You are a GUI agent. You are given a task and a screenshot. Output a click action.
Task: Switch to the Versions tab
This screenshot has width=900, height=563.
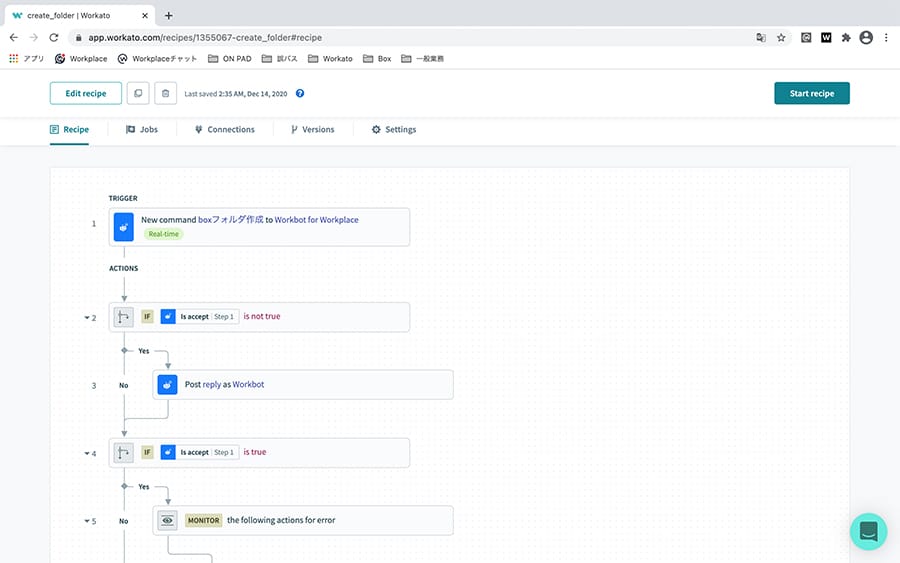point(312,130)
